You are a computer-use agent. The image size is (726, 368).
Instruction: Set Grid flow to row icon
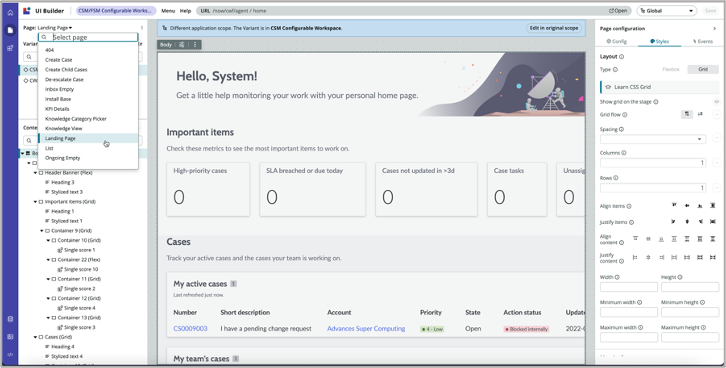687,114
